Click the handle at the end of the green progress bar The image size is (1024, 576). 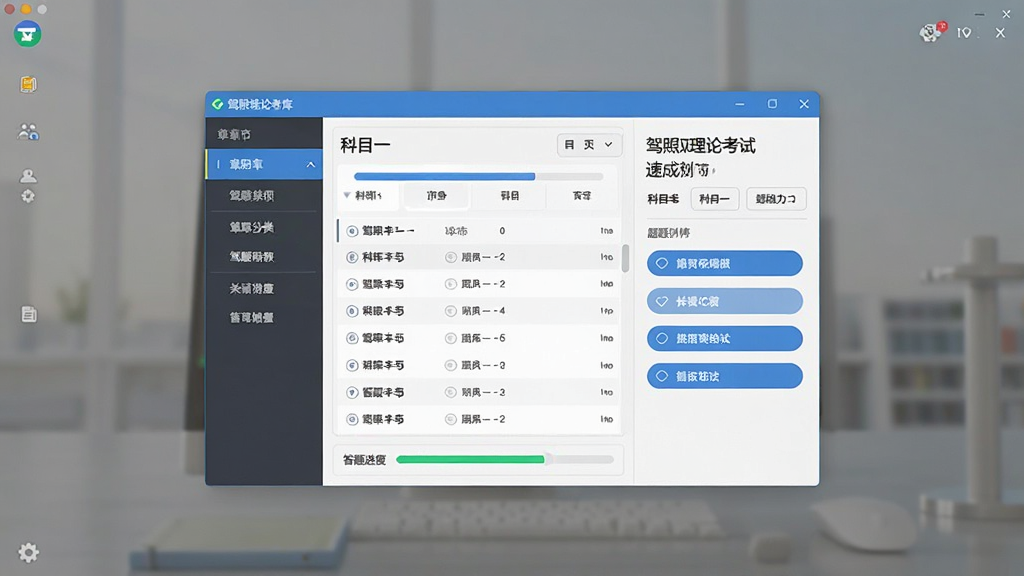pos(549,460)
